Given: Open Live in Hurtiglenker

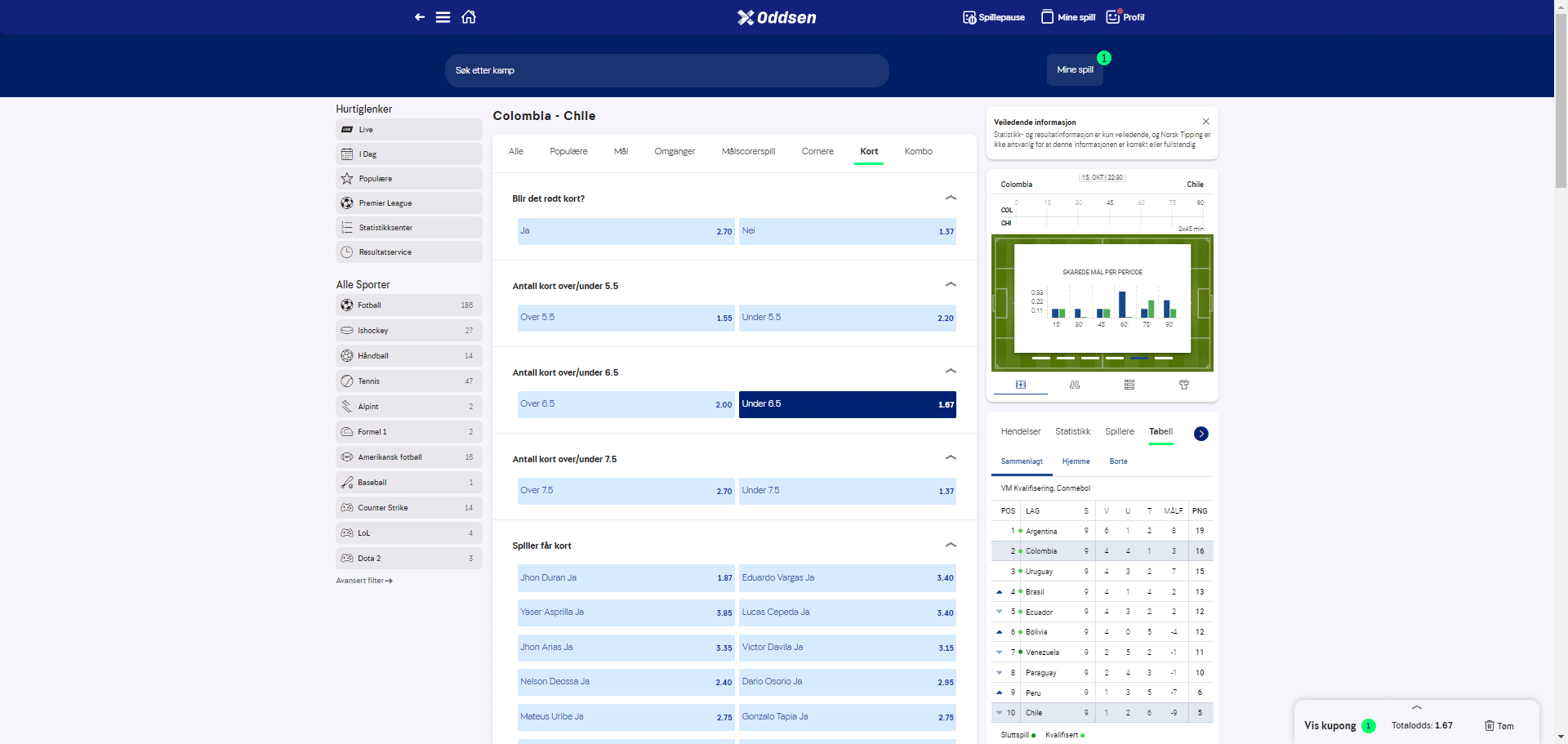Looking at the screenshot, I should [409, 129].
